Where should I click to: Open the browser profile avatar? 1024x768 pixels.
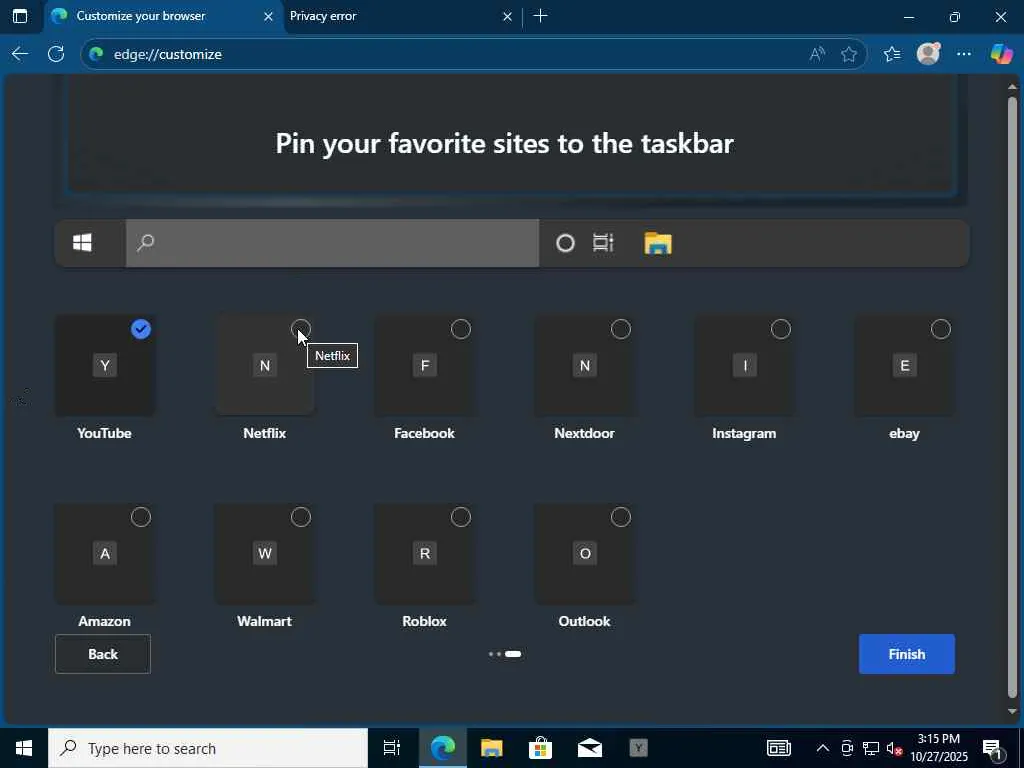click(928, 54)
